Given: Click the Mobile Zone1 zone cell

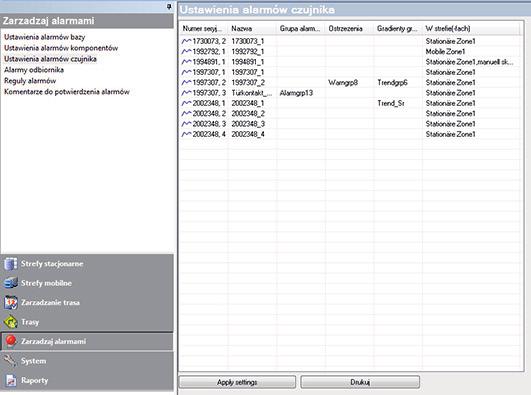Looking at the screenshot, I should 445,51.
